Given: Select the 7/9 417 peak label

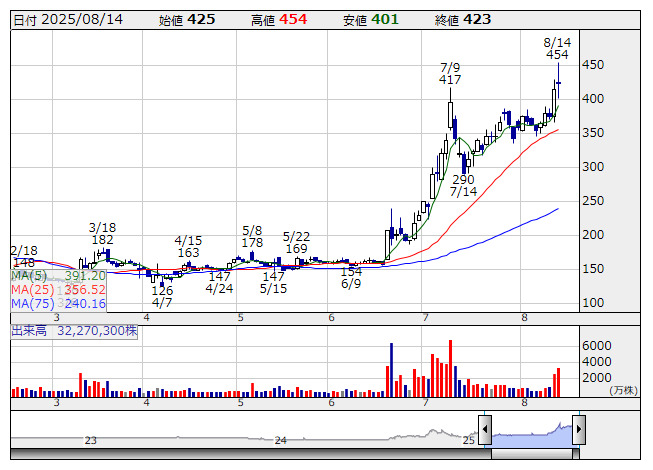Looking at the screenshot, I should pos(450,74).
